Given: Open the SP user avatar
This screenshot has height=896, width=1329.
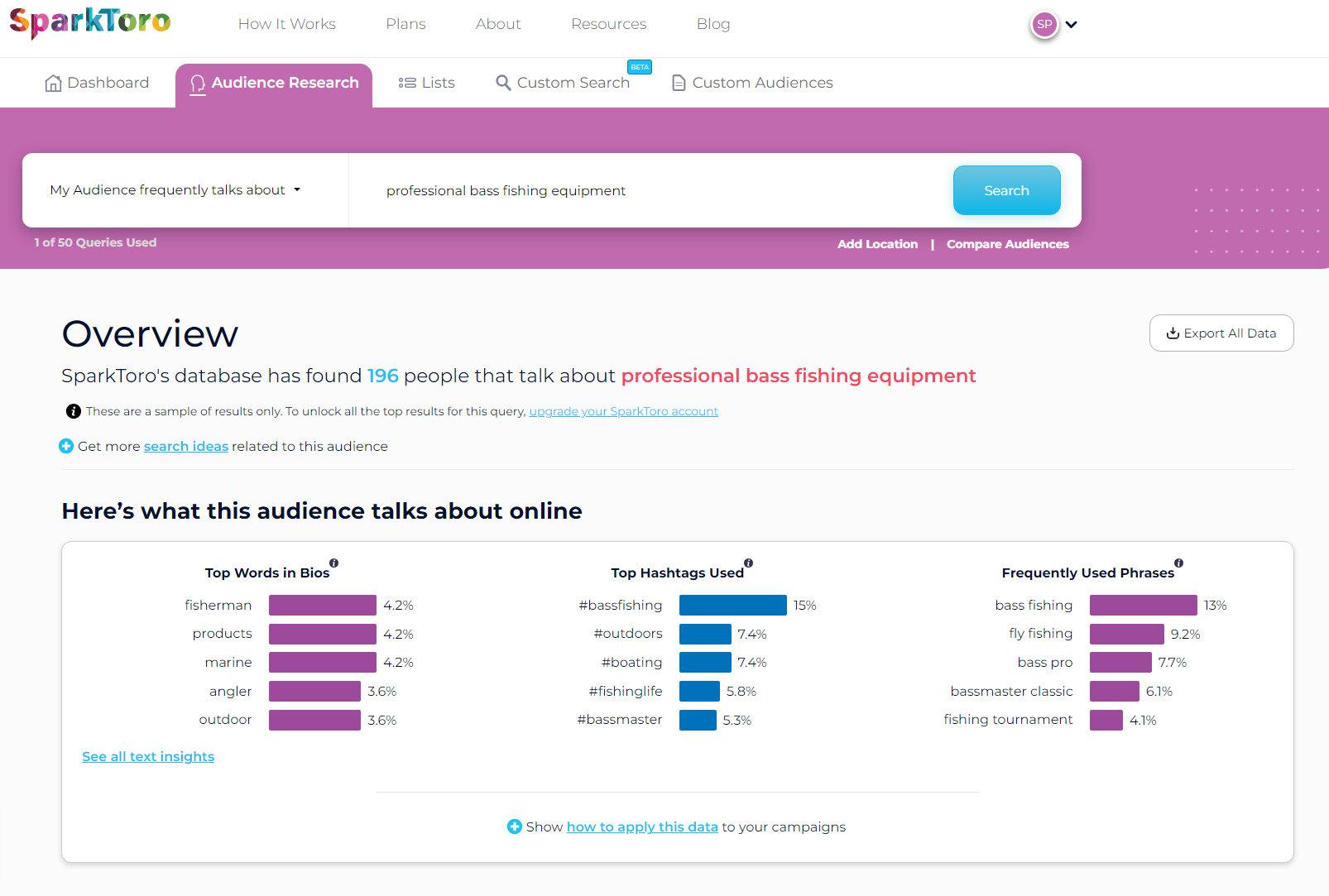Looking at the screenshot, I should pyautogui.click(x=1044, y=24).
